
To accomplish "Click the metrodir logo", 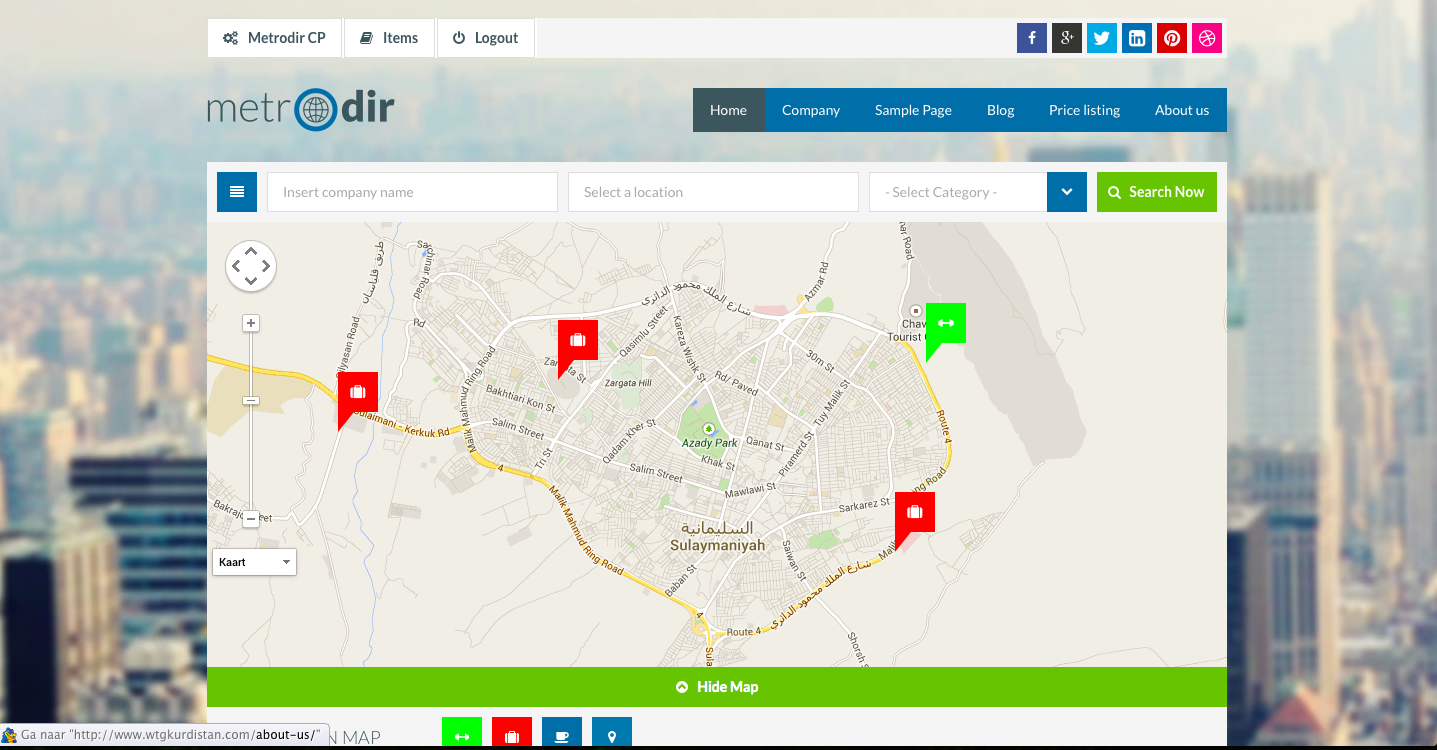I will [x=301, y=109].
